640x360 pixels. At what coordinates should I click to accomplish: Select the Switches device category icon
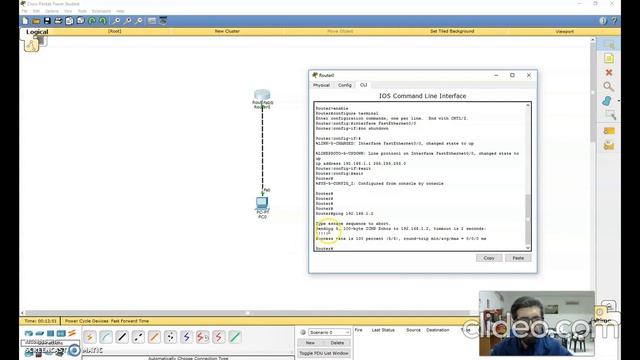tap(40, 333)
